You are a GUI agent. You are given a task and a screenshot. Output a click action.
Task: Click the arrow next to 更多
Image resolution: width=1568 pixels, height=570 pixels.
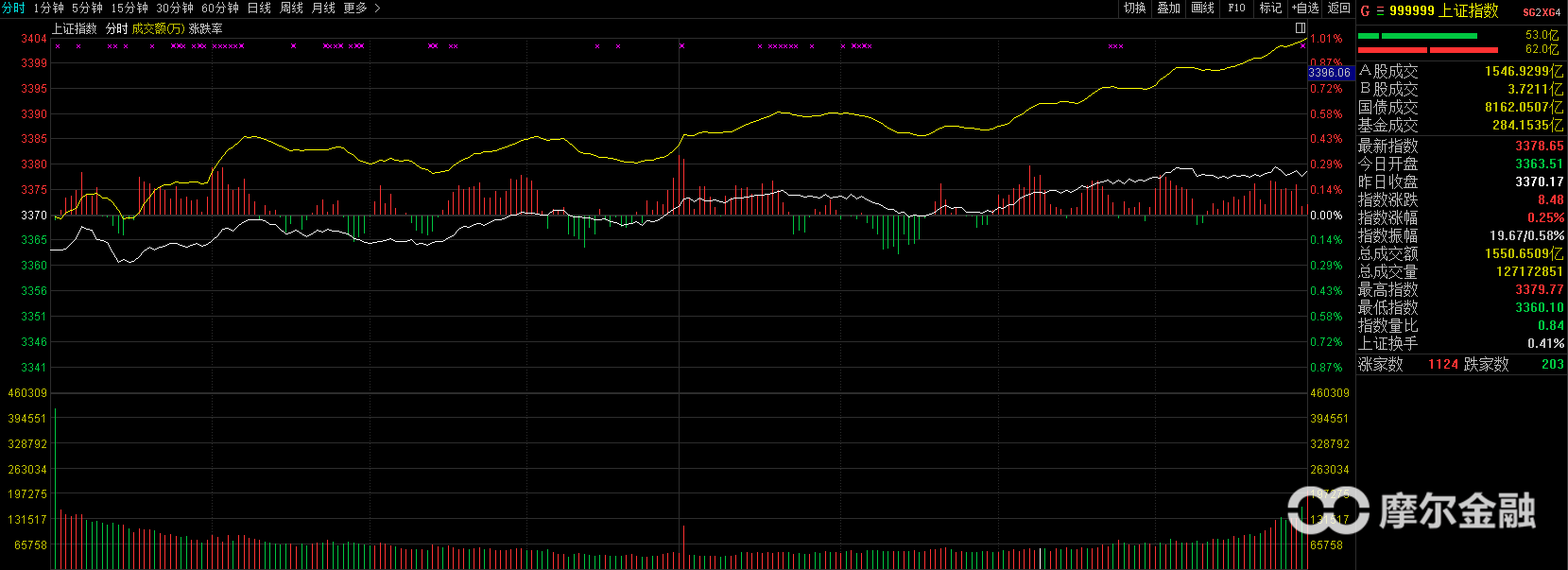378,8
